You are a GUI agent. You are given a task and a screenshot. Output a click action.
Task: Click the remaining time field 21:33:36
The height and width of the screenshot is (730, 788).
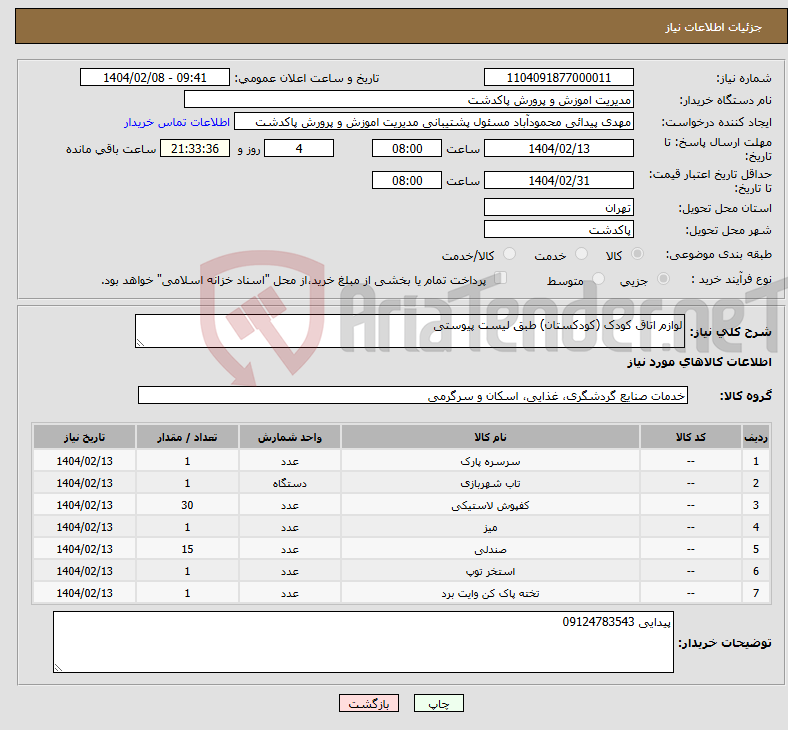click(x=195, y=148)
